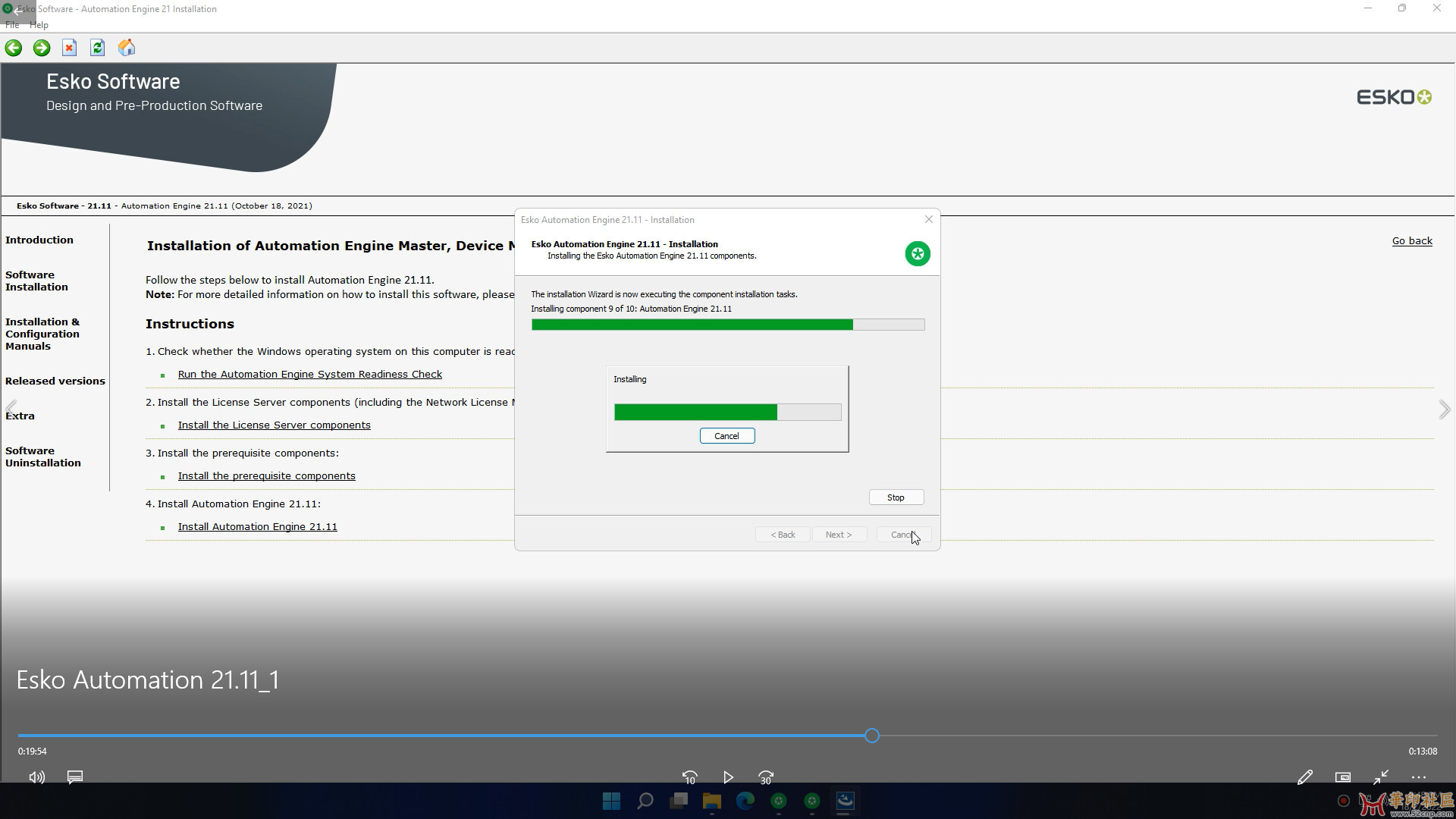Click the refresh page toolbar icon
1456x819 pixels.
click(97, 48)
